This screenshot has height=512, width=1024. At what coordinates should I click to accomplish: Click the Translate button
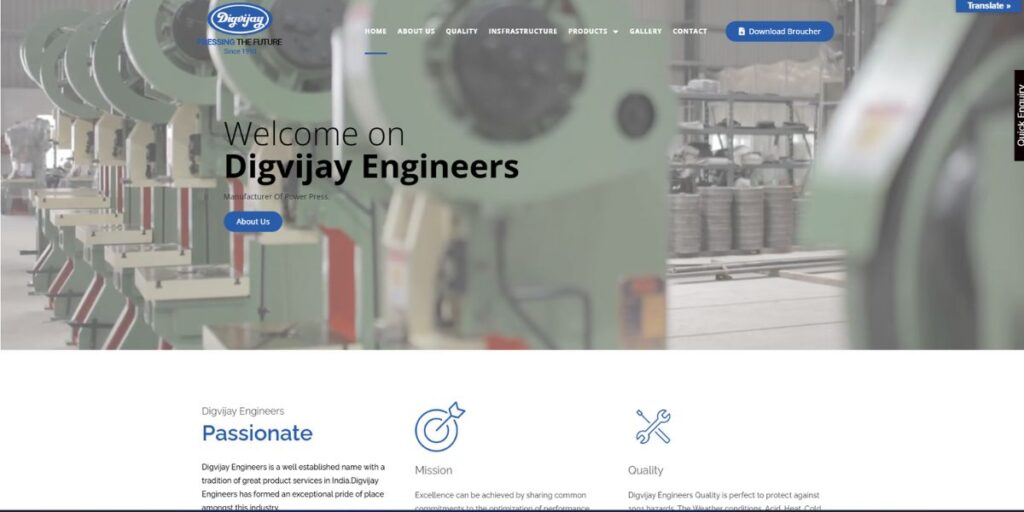tap(989, 6)
